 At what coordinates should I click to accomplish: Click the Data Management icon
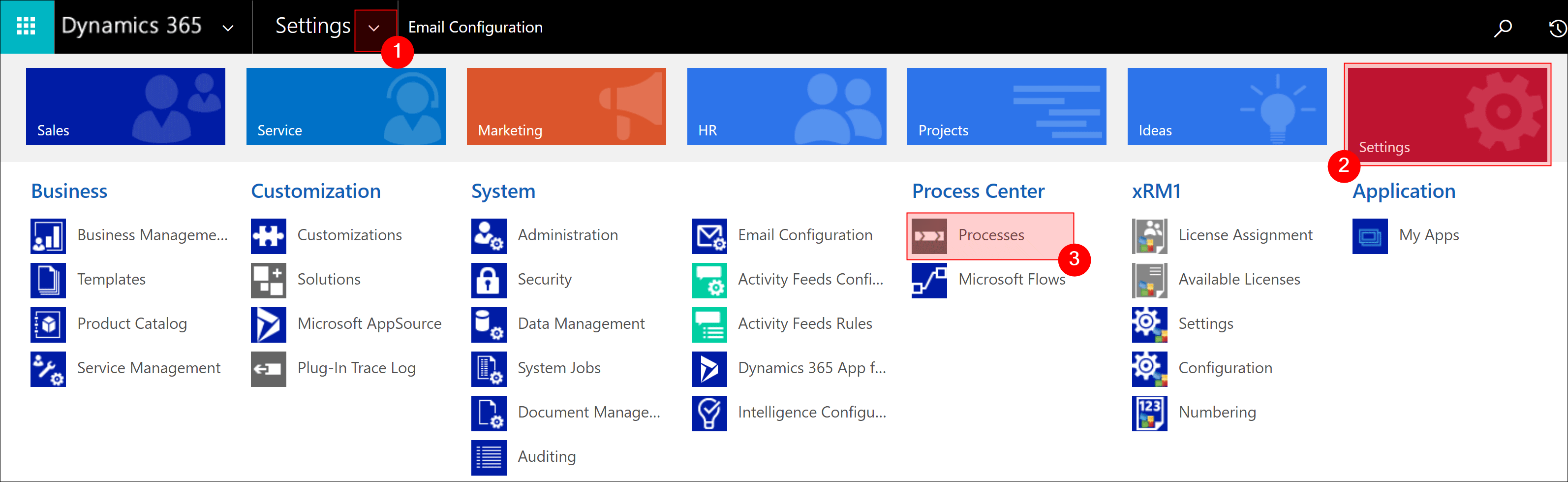pyautogui.click(x=489, y=325)
